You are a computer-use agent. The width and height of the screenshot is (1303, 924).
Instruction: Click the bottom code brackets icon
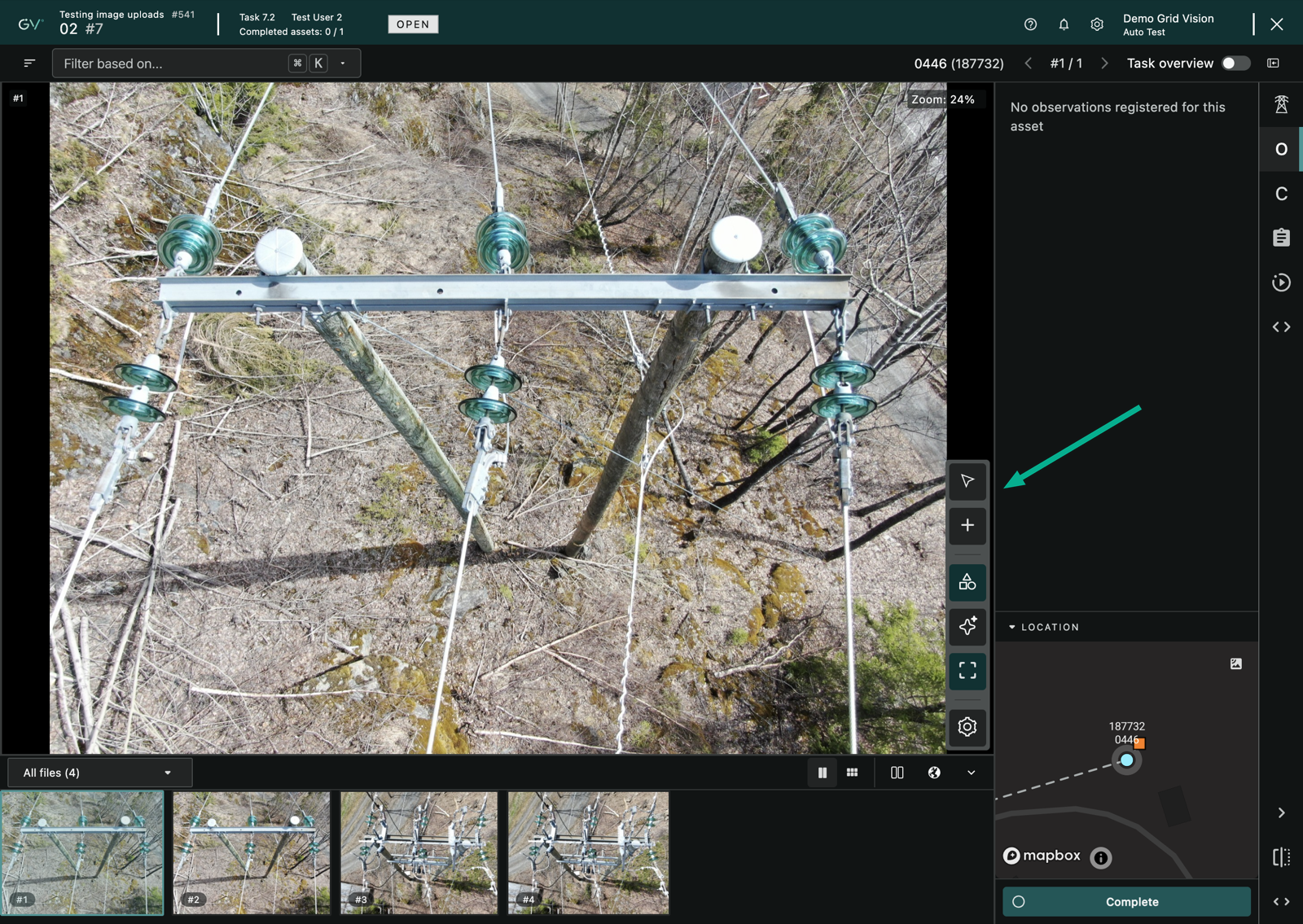1281,901
